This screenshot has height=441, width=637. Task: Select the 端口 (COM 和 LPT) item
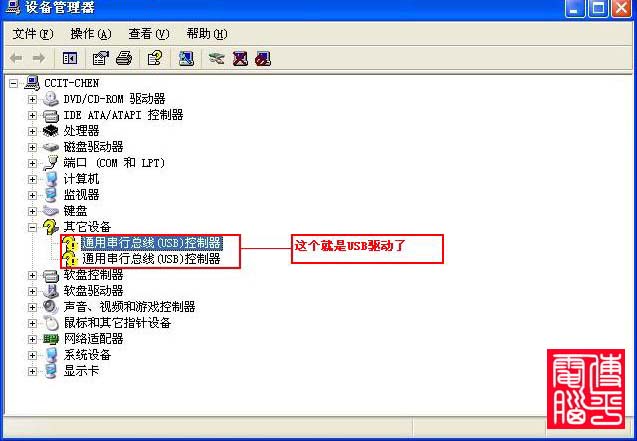pyautogui.click(x=114, y=163)
